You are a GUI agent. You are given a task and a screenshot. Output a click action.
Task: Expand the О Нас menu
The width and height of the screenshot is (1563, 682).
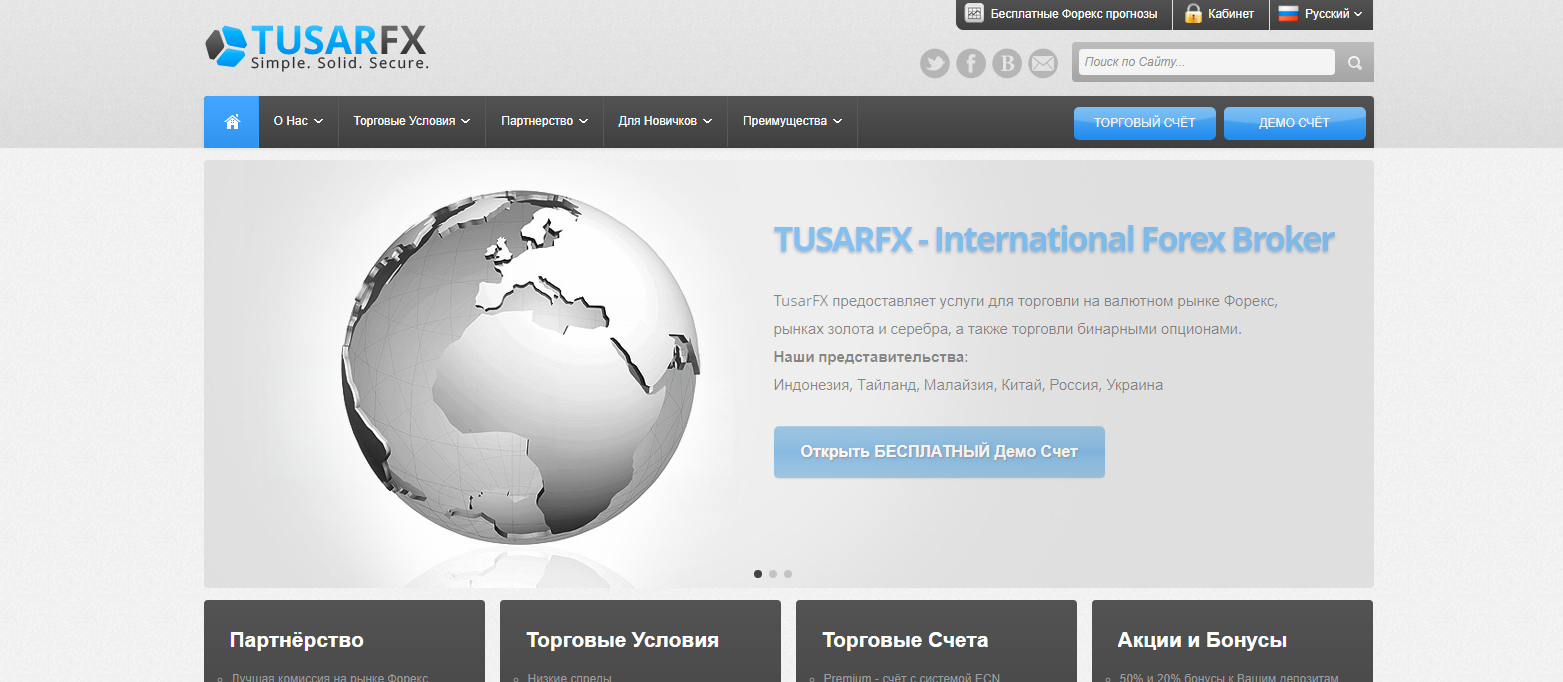tap(298, 121)
